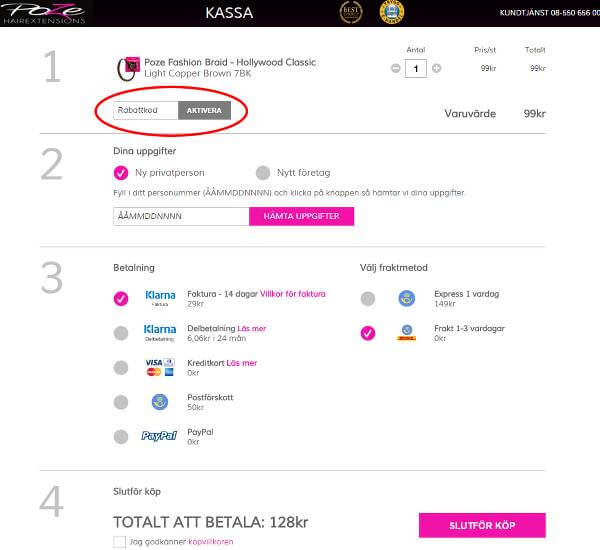This screenshot has width=600, height=550.
Task: Select Ny privatperson radio option
Action: click(x=122, y=172)
